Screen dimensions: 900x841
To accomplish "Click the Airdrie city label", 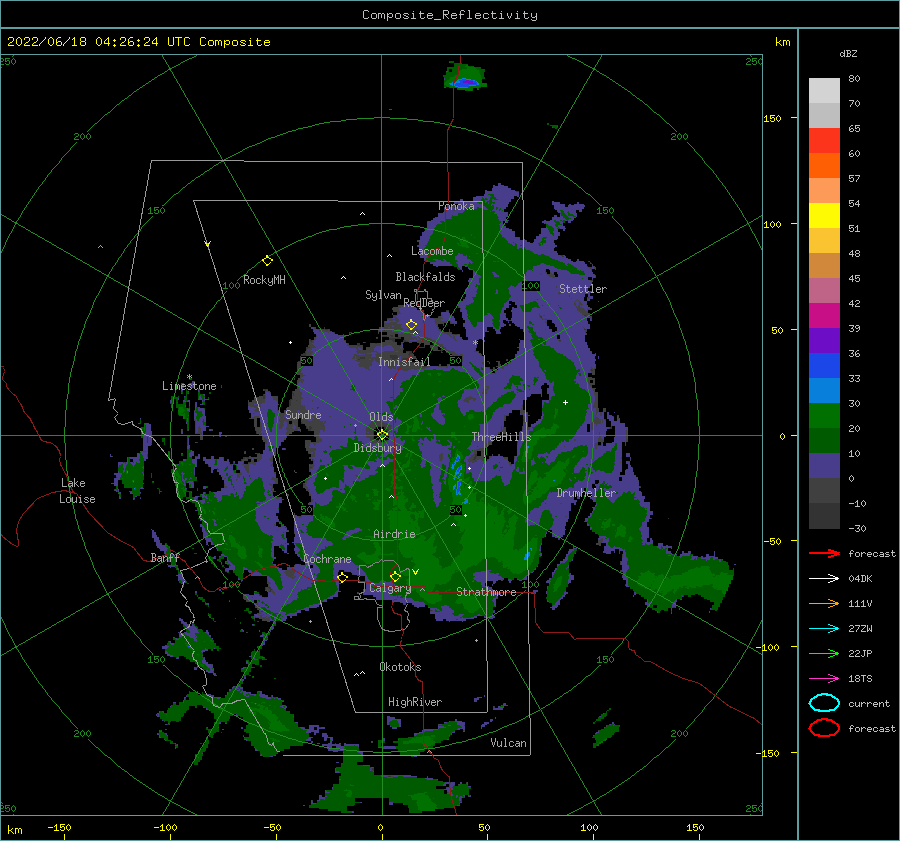I will [394, 534].
